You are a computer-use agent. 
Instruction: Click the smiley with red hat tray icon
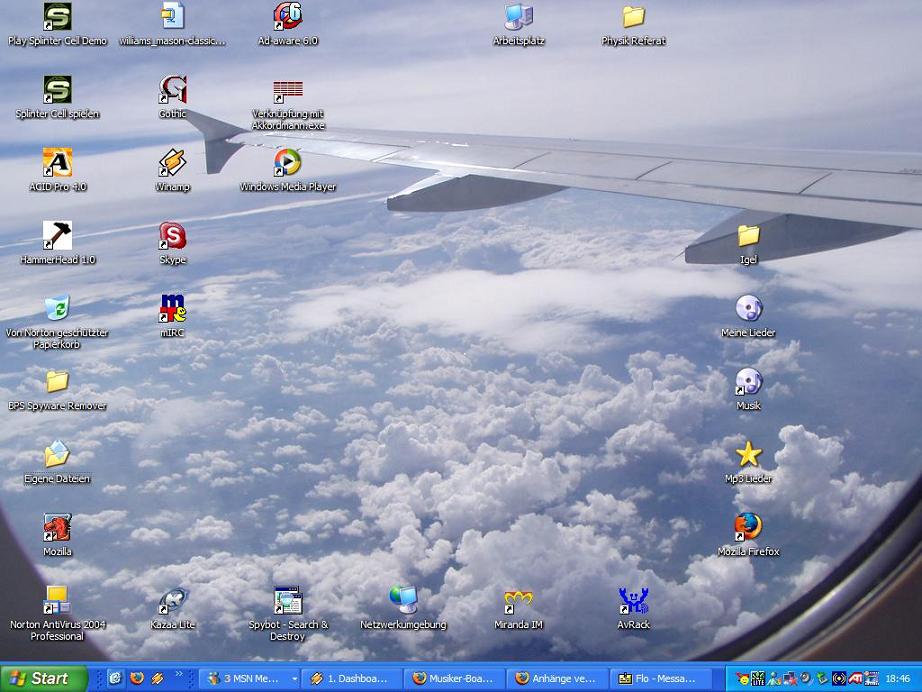click(x=743, y=678)
